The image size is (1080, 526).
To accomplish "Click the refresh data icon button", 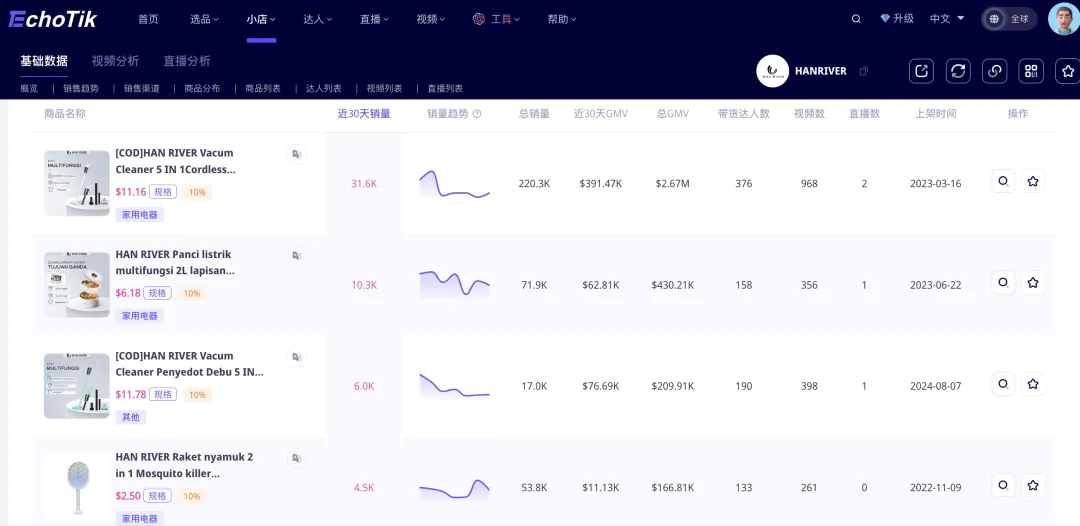I will pyautogui.click(x=958, y=71).
